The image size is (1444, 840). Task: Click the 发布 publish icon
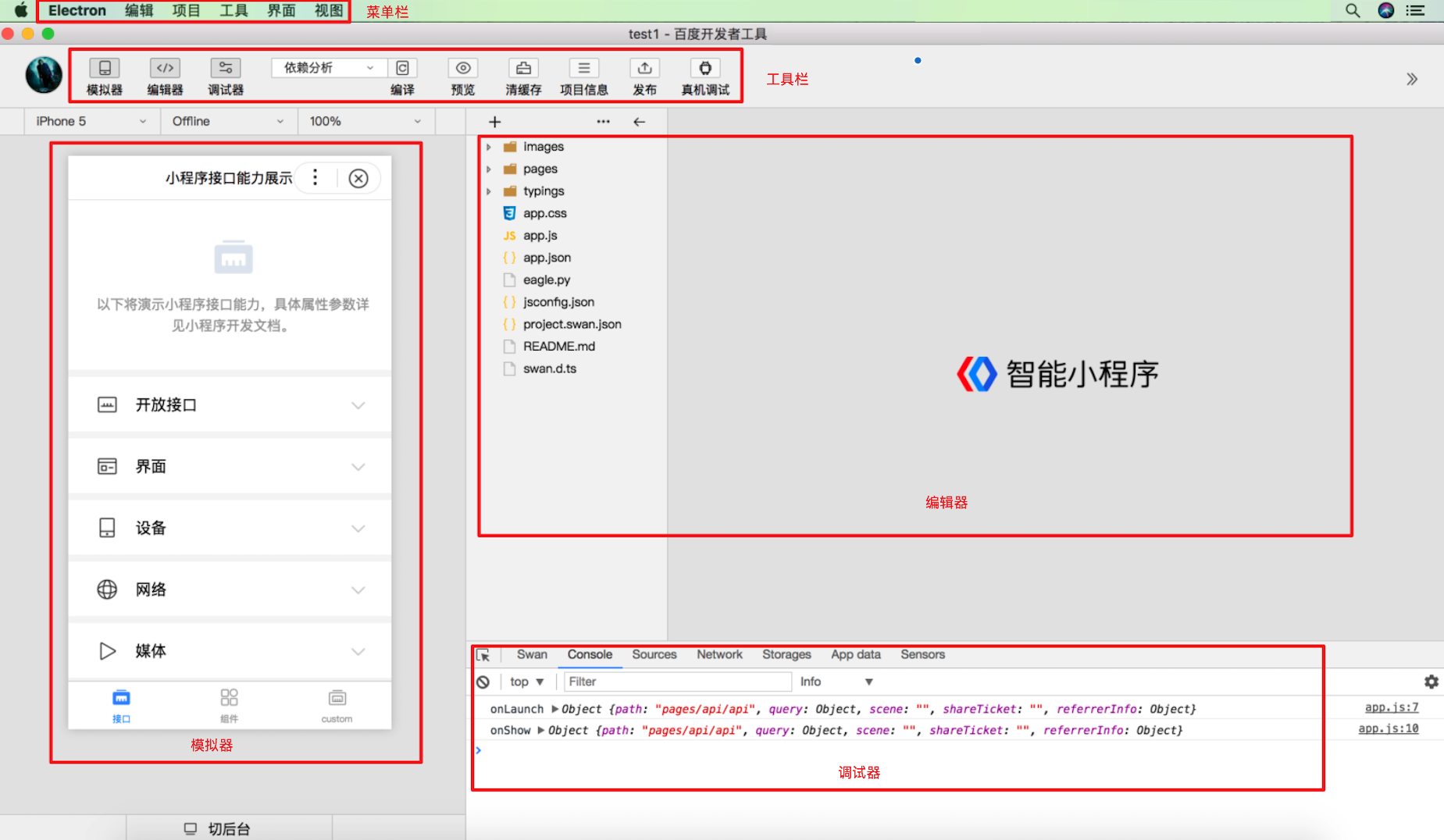click(x=644, y=76)
